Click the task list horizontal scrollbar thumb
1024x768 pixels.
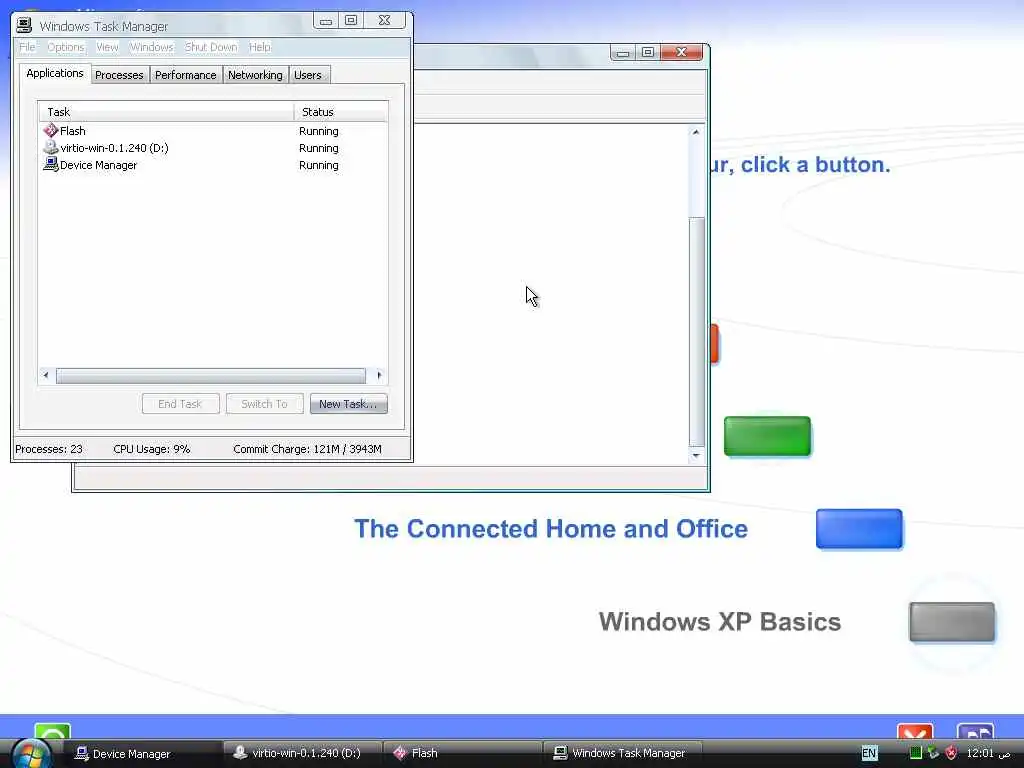[210, 376]
